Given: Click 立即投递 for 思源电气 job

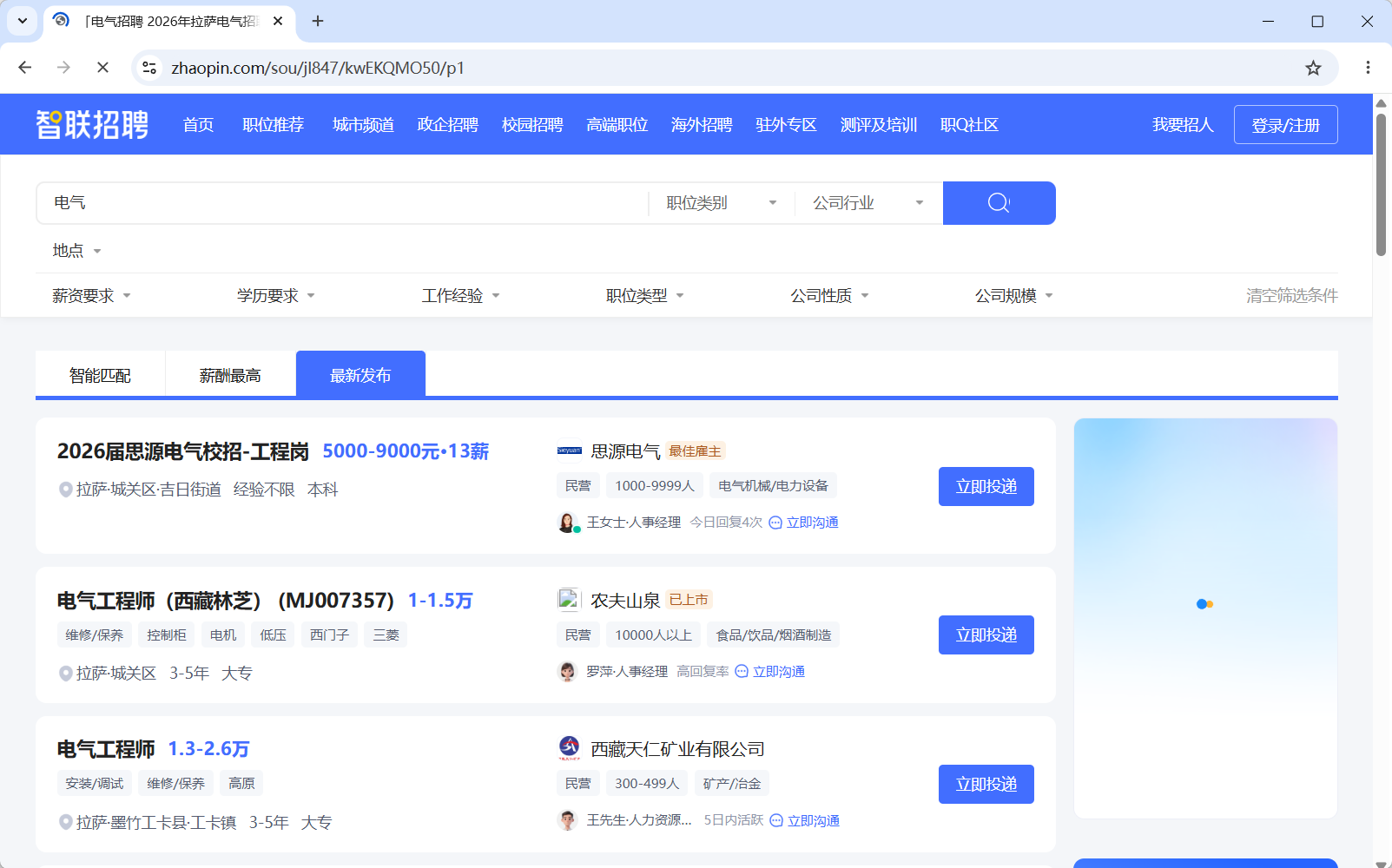Looking at the screenshot, I should [986, 486].
